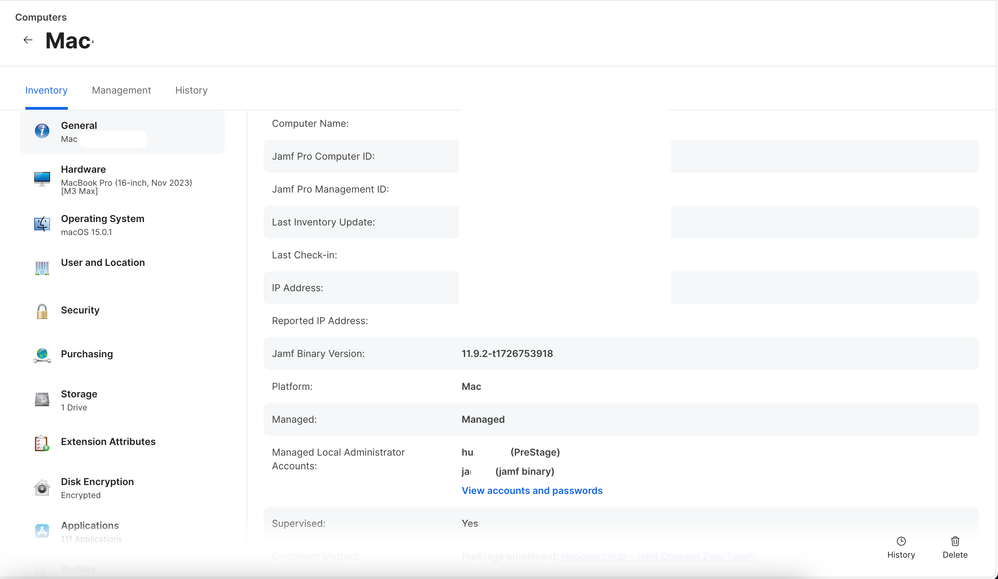Viewport: 998px width, 579px height.
Task: Click the Managed Local Administrator Accounts label
Action: coord(338,459)
